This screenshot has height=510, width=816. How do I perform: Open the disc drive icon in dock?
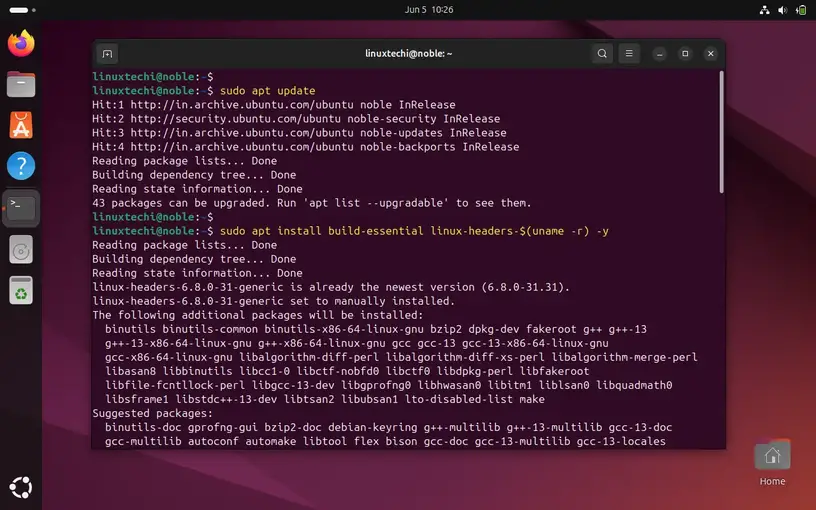tap(21, 249)
